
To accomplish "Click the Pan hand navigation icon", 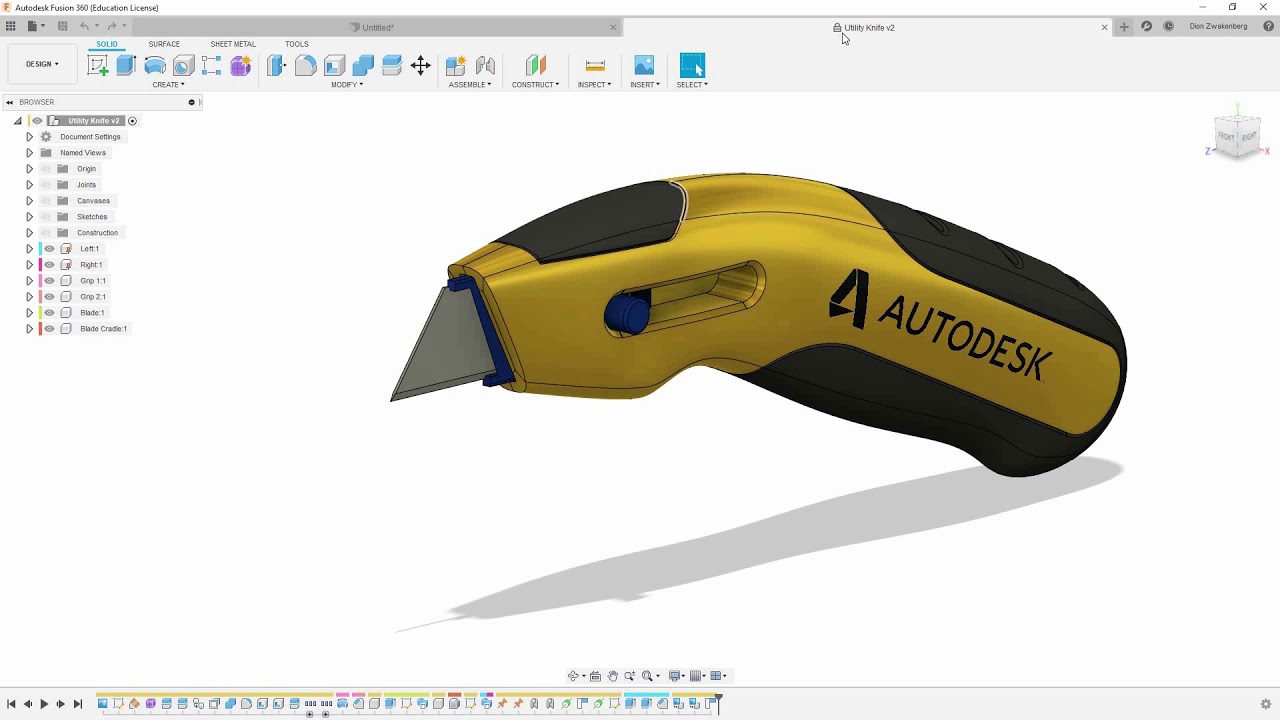I will click(x=613, y=676).
